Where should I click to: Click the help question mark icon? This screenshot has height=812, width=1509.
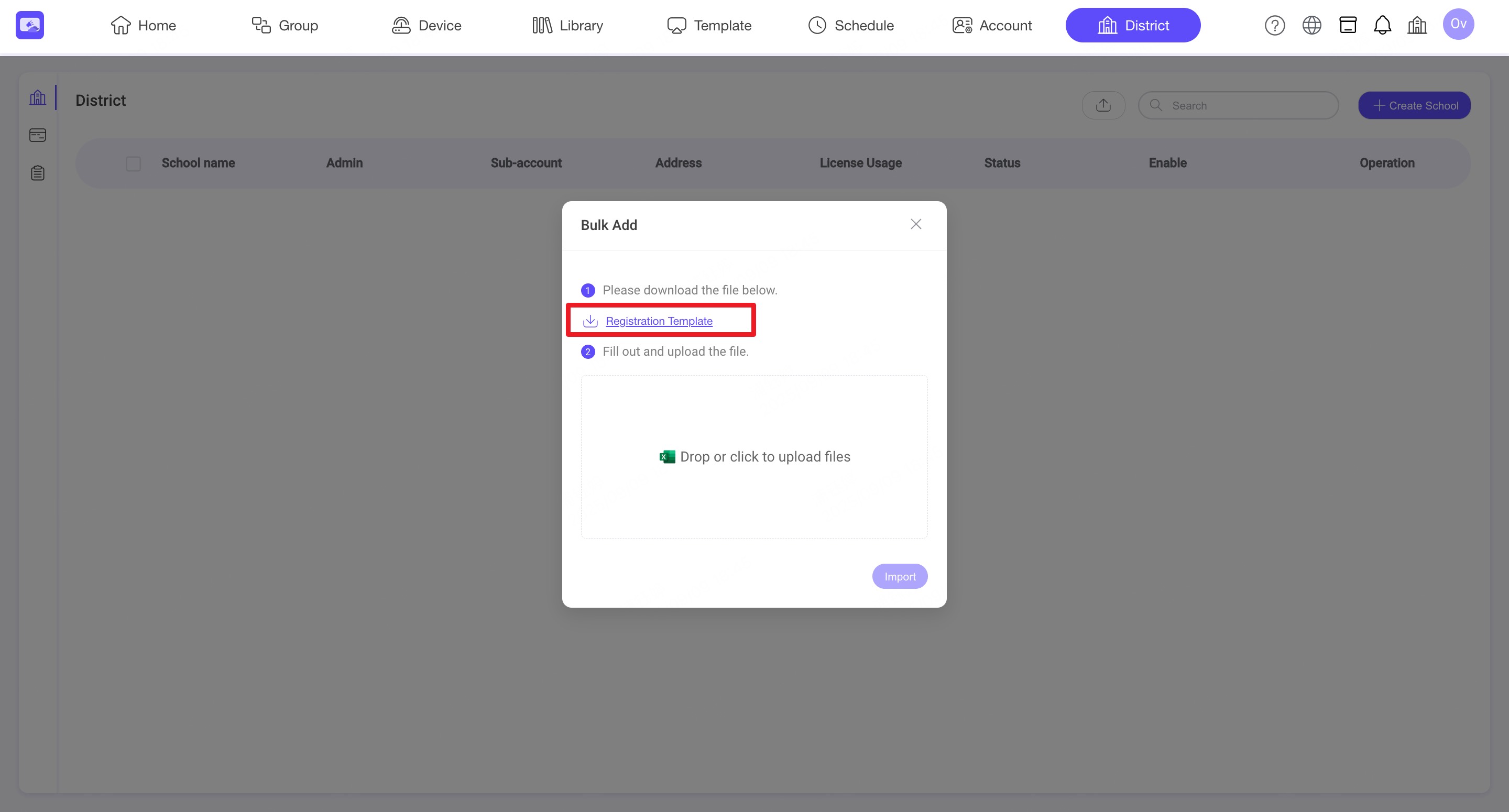(1274, 25)
